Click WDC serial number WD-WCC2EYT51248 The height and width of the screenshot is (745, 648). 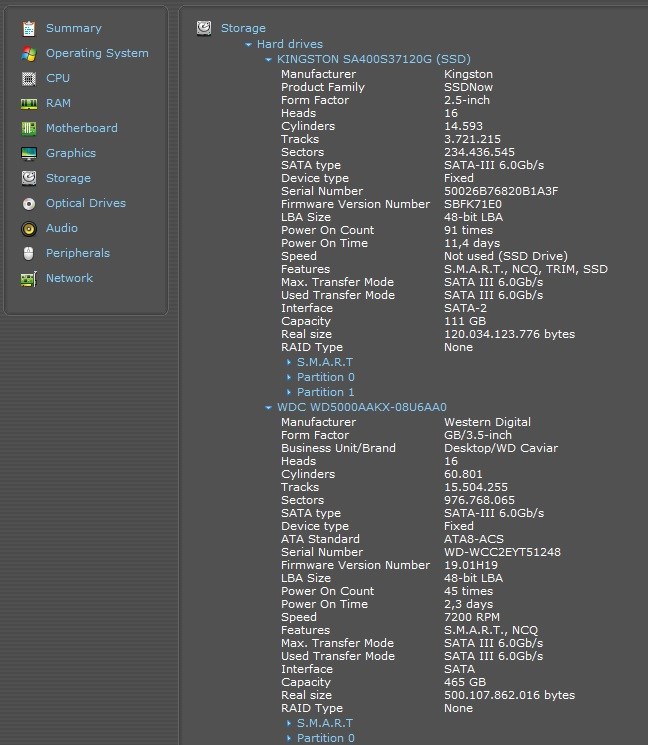click(x=502, y=552)
